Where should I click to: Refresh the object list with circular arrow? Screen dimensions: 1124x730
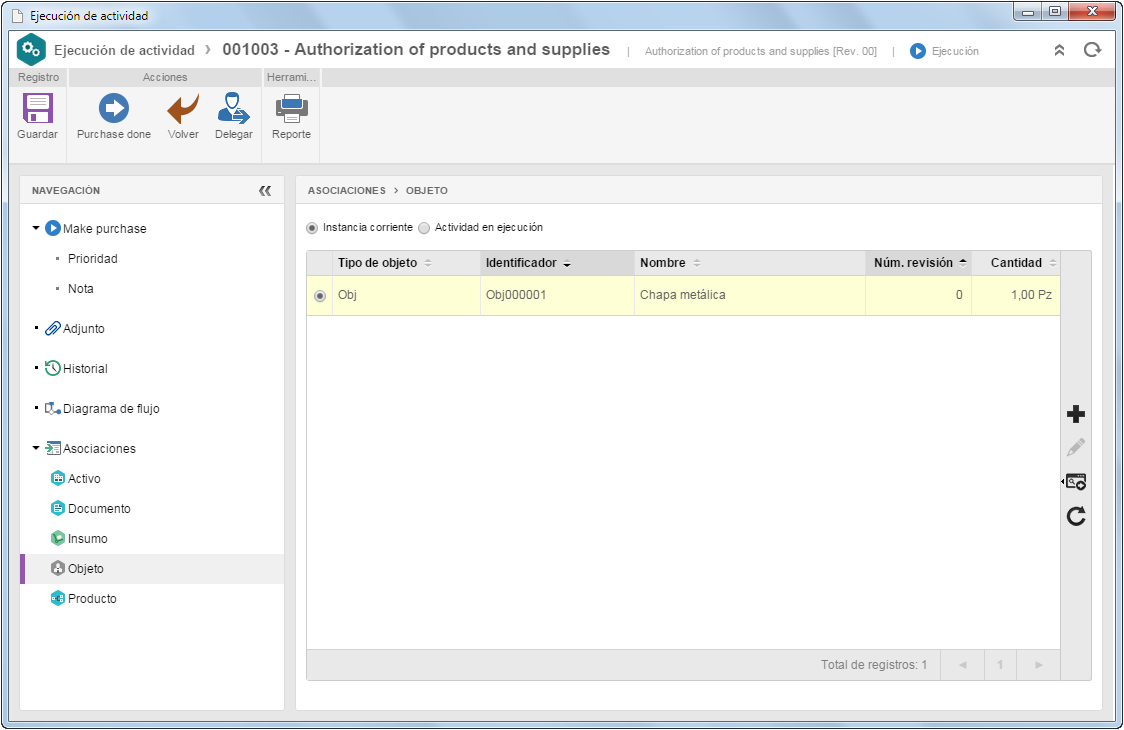[x=1075, y=516]
